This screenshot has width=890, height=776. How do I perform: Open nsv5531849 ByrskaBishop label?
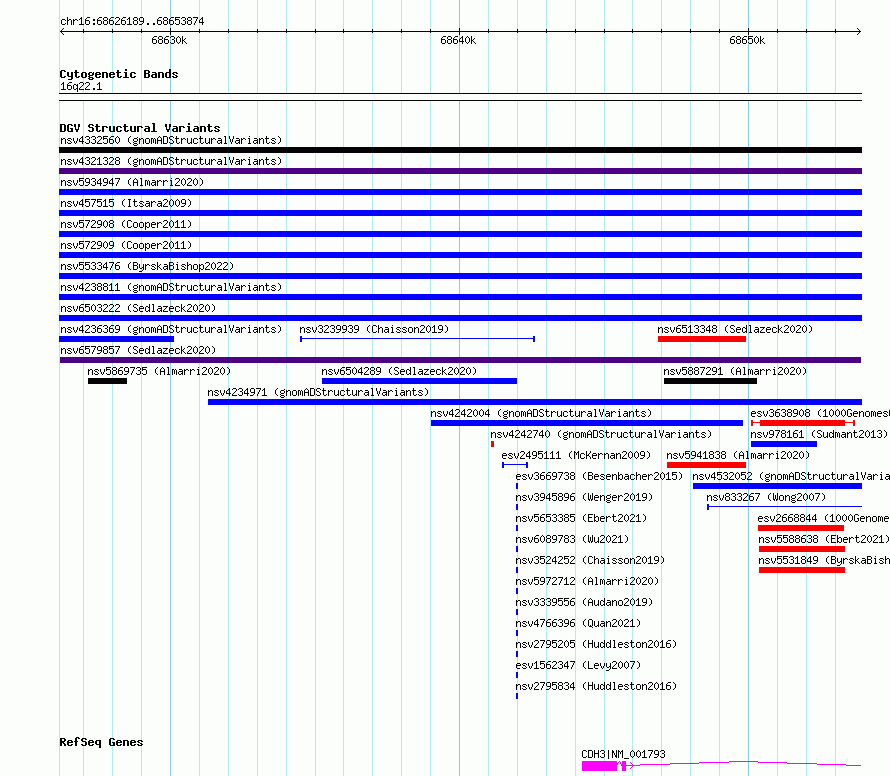(x=824, y=560)
